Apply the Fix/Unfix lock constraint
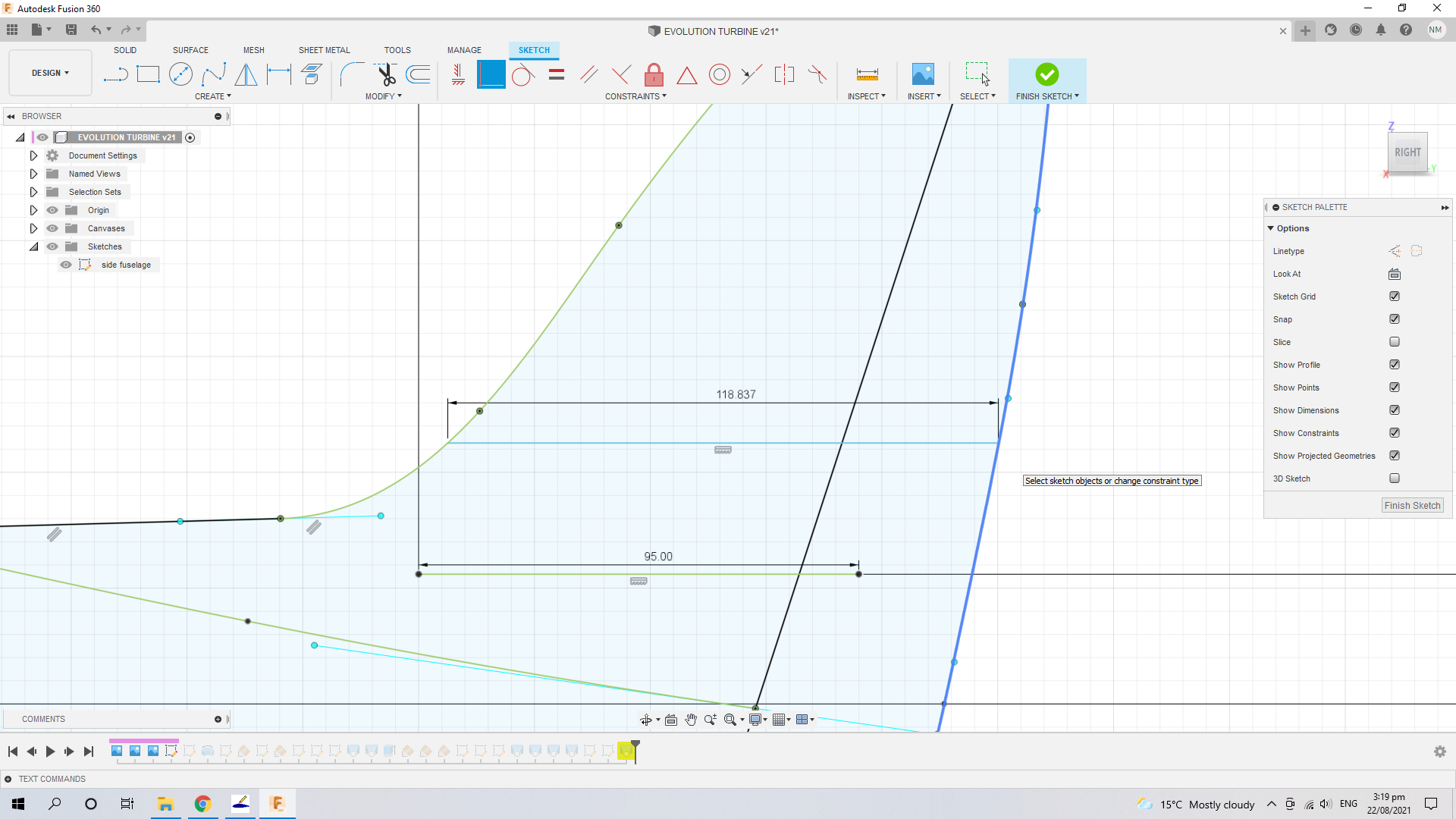The height and width of the screenshot is (819, 1456). click(x=654, y=74)
